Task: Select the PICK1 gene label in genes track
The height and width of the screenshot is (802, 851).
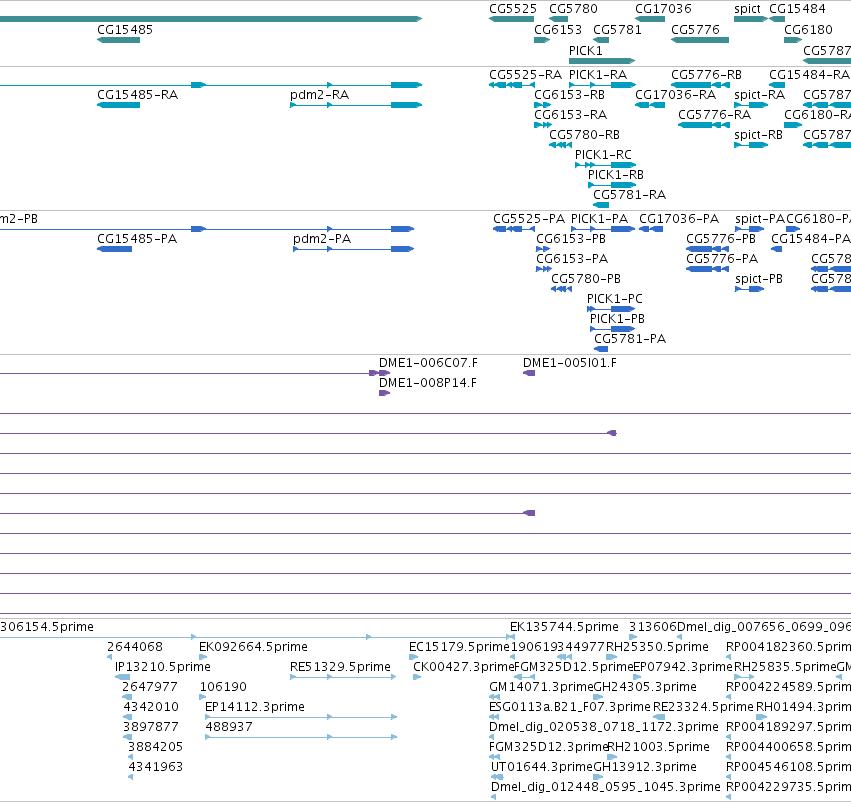Action: click(x=586, y=50)
